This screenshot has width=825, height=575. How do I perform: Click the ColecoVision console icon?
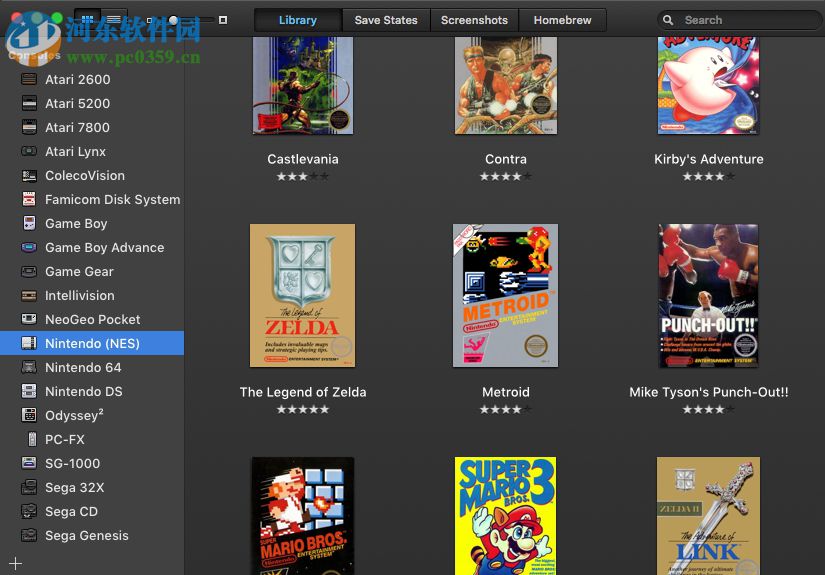click(29, 175)
